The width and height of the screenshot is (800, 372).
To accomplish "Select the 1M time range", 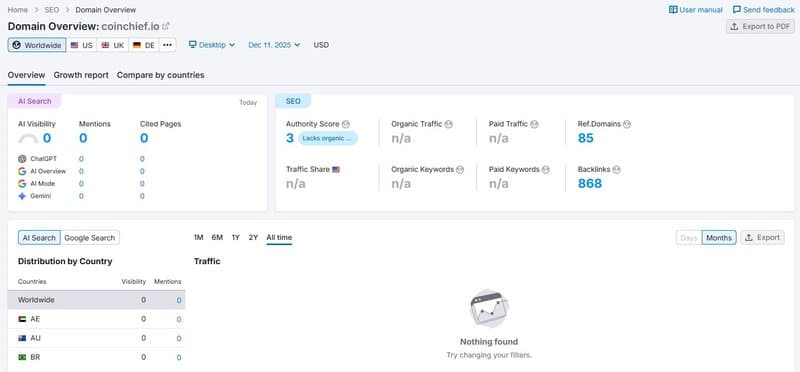I will (198, 237).
